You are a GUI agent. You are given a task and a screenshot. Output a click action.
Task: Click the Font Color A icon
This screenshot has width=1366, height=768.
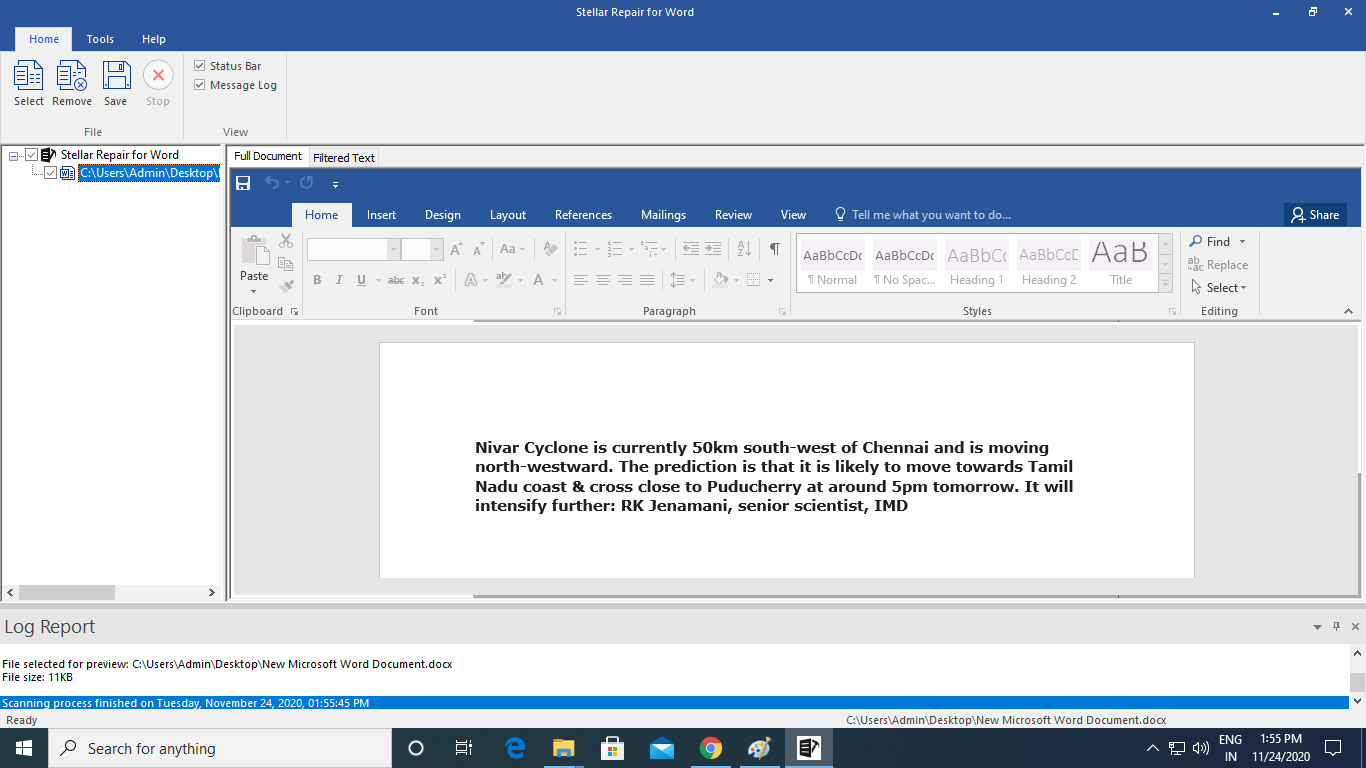tap(538, 280)
